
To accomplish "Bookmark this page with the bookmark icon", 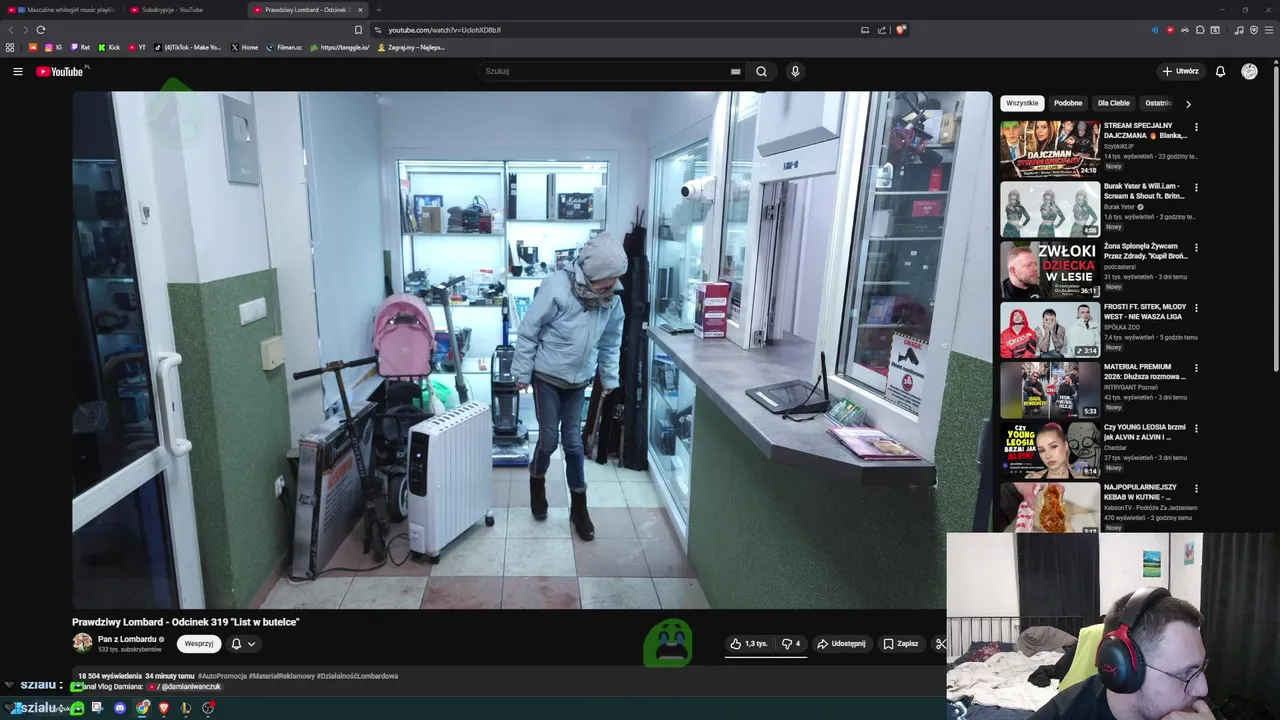I will tap(358, 30).
